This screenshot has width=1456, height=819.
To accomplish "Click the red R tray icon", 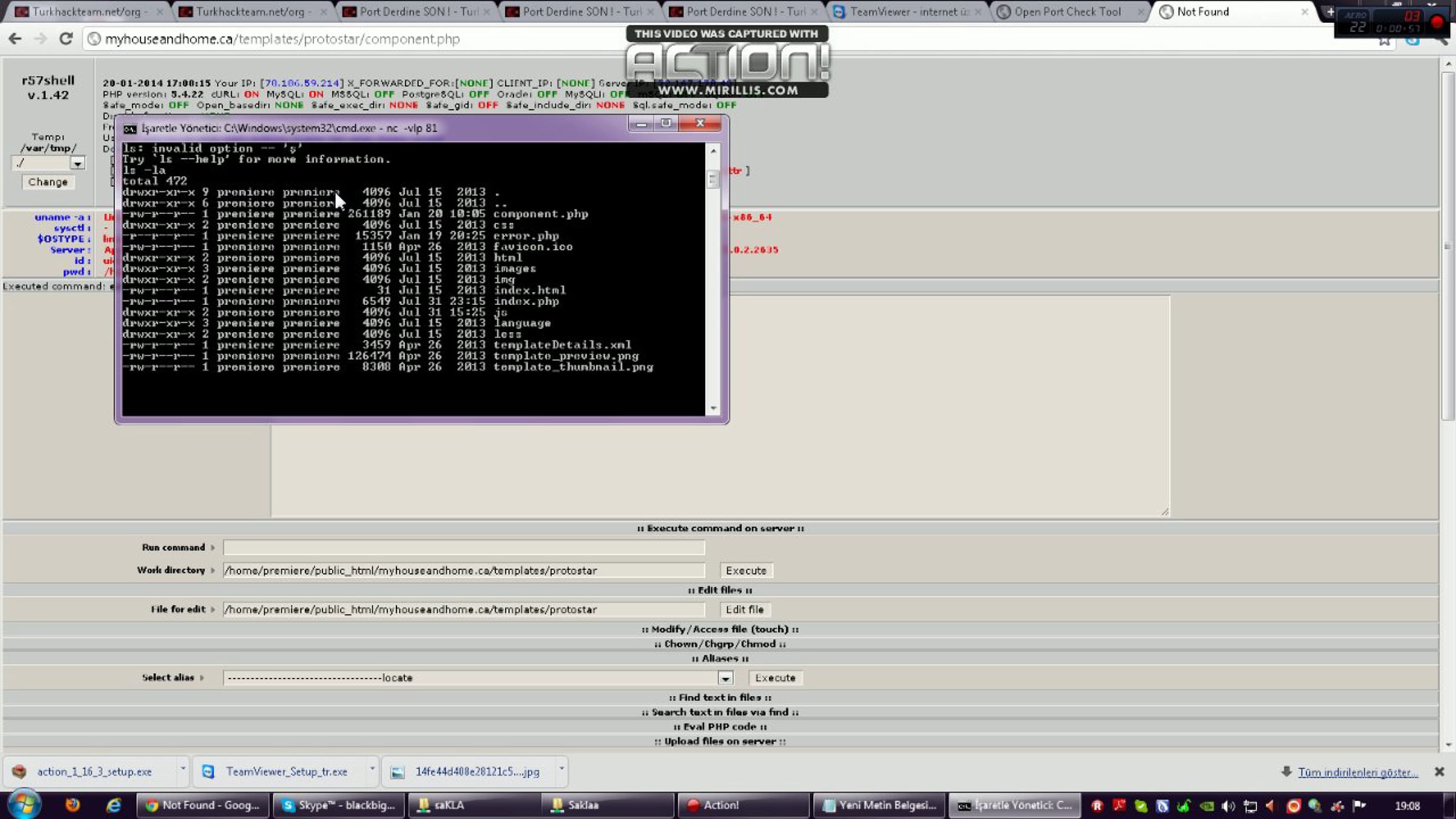I will [x=1097, y=806].
